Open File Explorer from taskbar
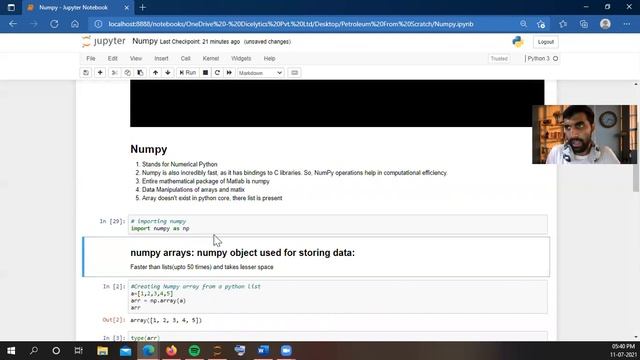The height and width of the screenshot is (360, 640). 102,351
